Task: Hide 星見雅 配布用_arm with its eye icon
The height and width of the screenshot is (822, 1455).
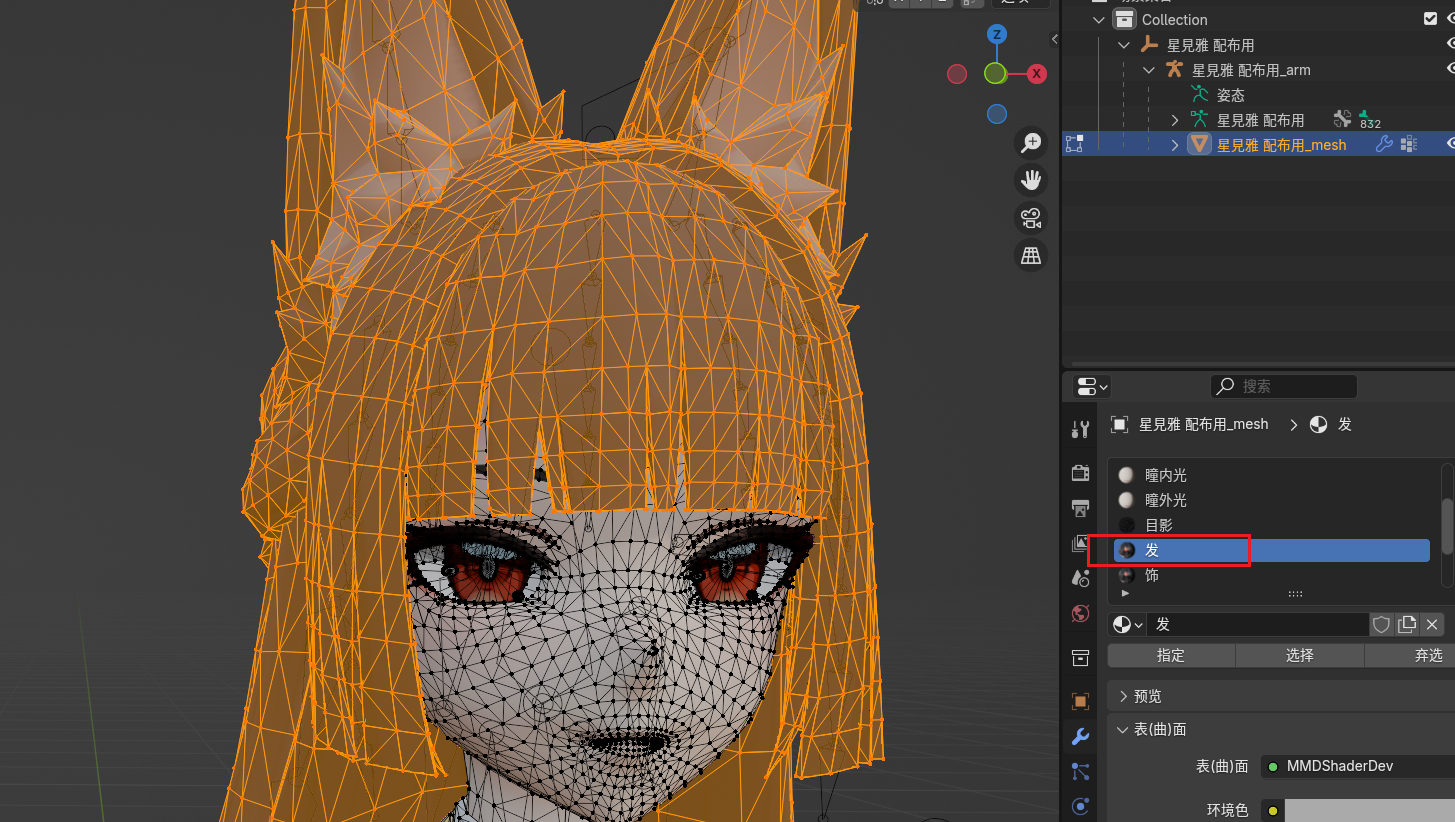Action: coord(1450,69)
